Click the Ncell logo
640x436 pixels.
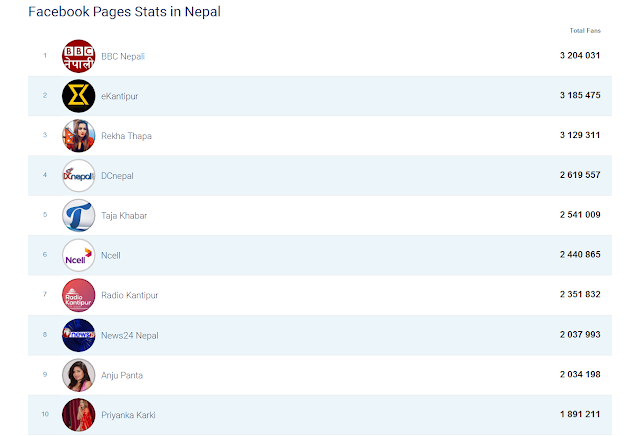point(78,255)
